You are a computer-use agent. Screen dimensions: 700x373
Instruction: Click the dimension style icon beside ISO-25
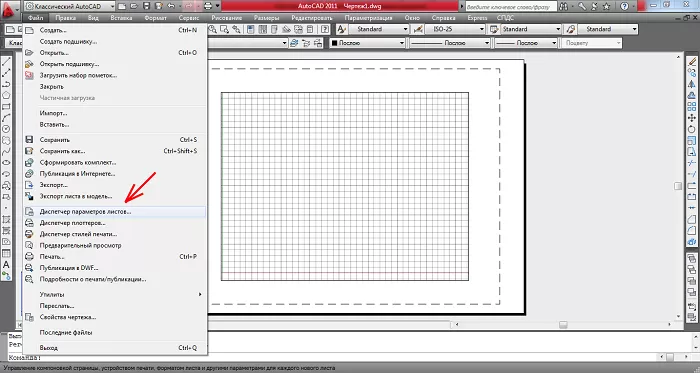418,29
